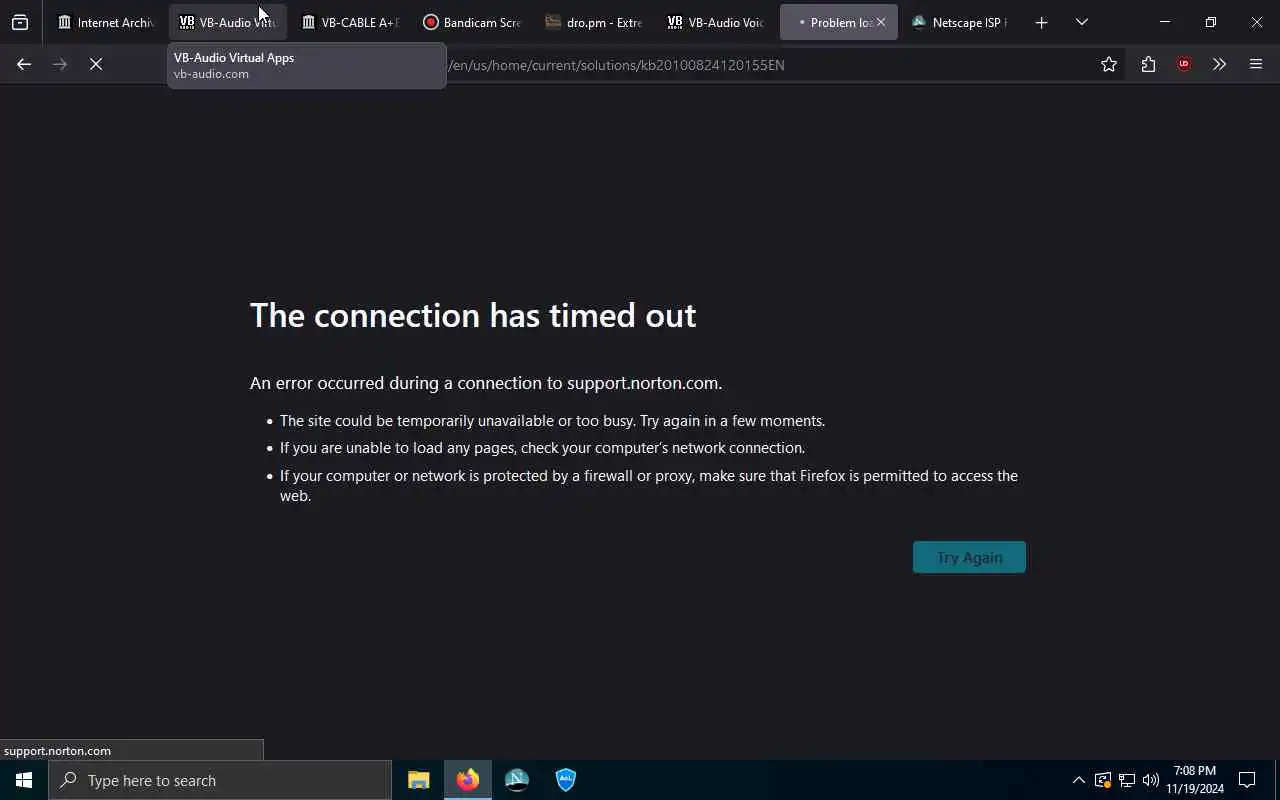This screenshot has width=1280, height=800.
Task: Open the clock showing 7:08 PM
Action: click(1195, 780)
